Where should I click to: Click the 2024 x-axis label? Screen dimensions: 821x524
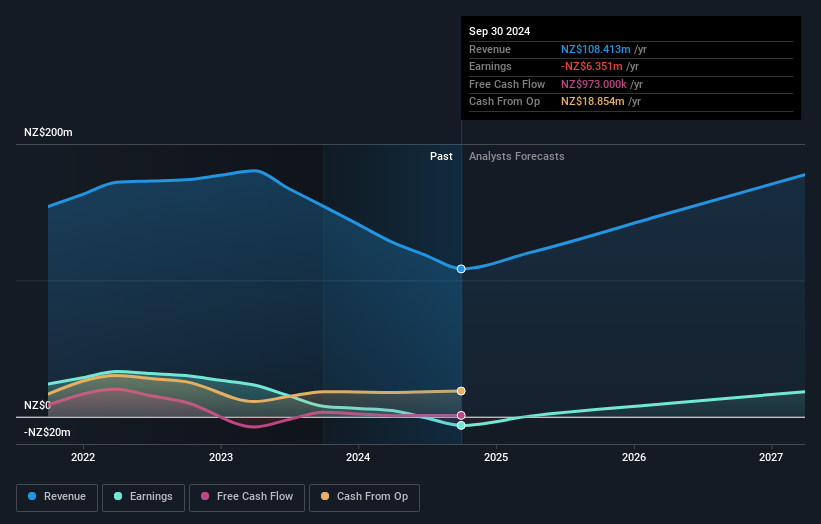(358, 457)
